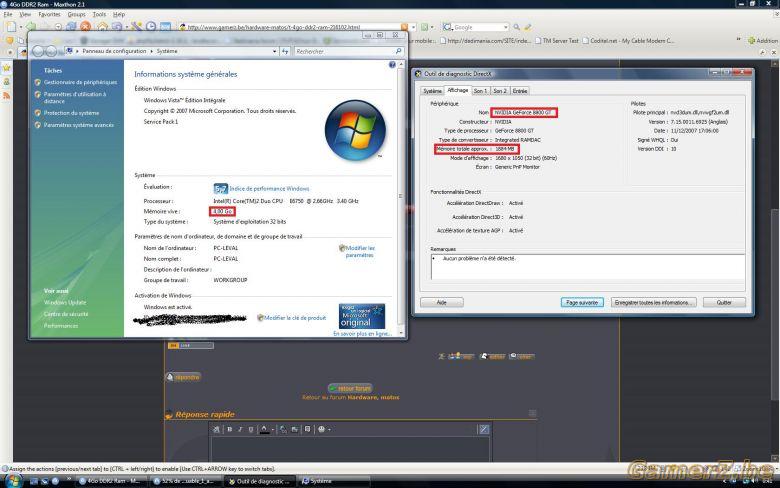Open the File menu in Maxthon
The width and height of the screenshot is (780, 488).
tap(7, 14)
